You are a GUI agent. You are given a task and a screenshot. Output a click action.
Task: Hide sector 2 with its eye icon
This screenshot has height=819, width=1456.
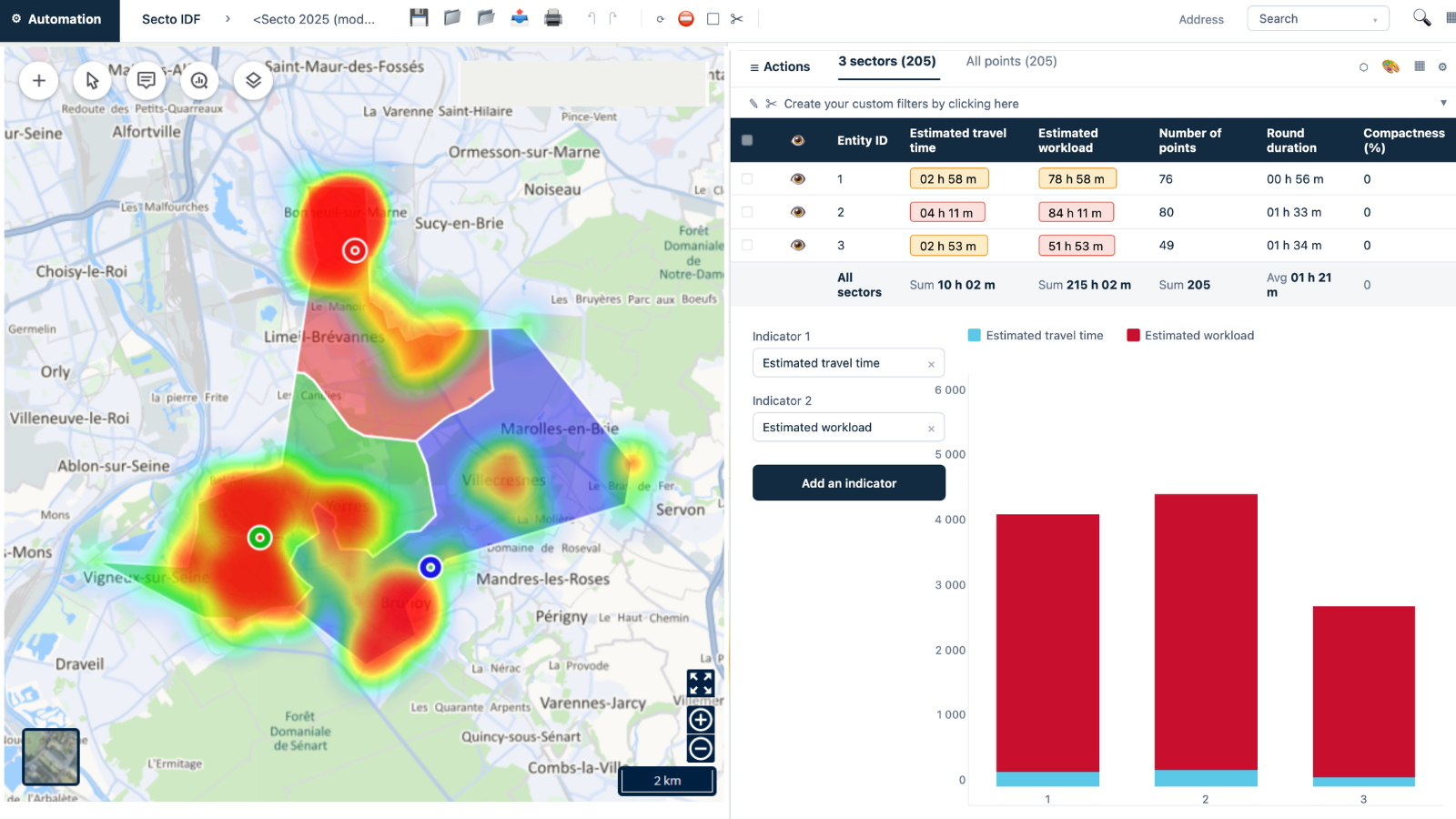coord(798,212)
